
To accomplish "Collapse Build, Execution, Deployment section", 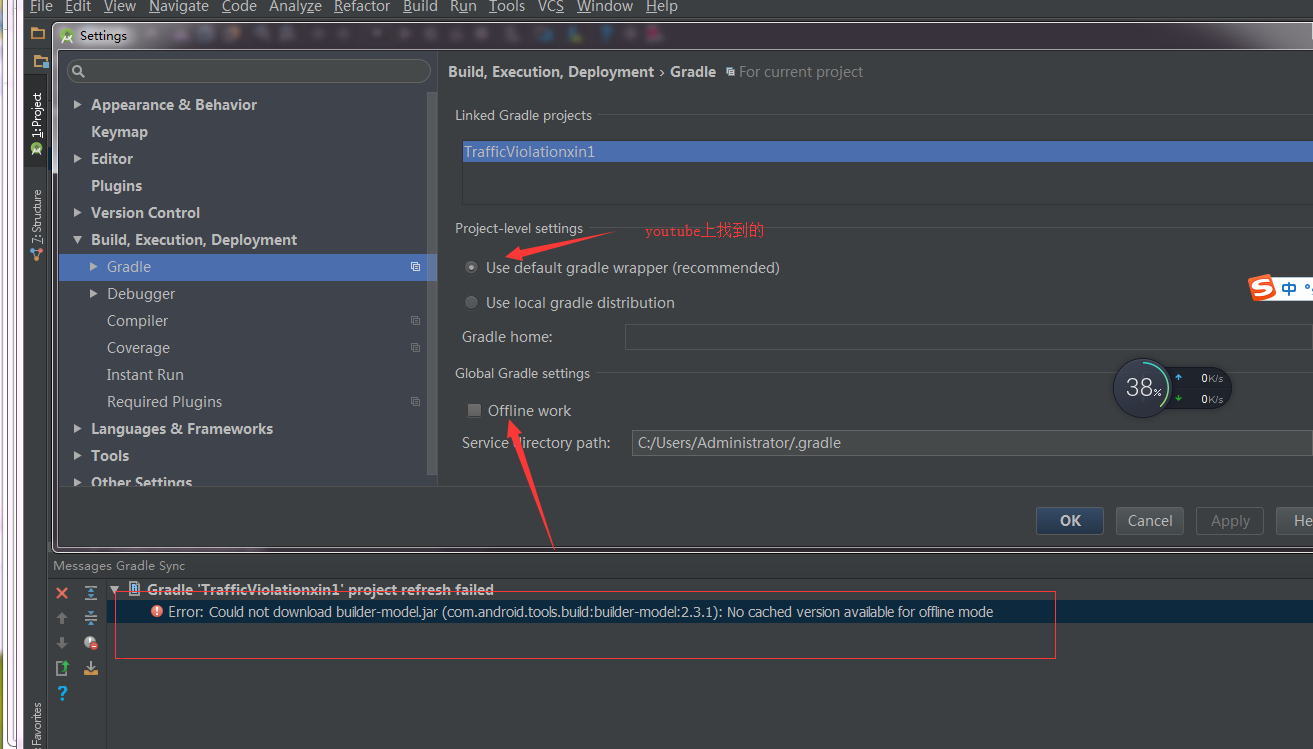I will (78, 240).
